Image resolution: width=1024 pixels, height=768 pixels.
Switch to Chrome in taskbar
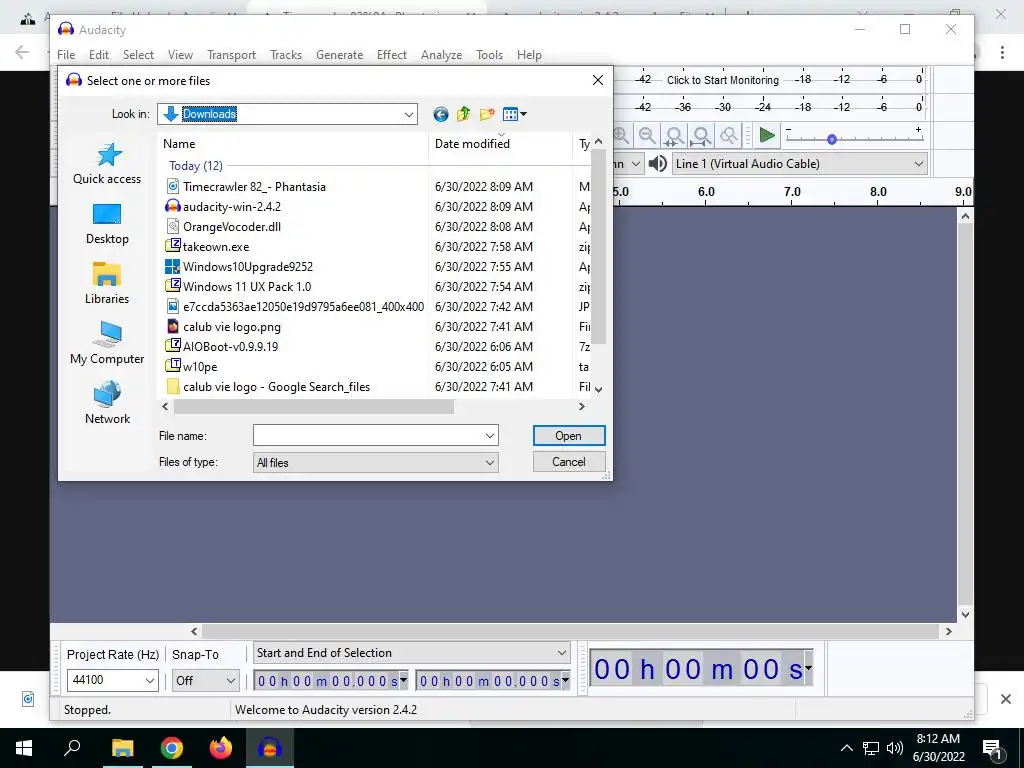(x=171, y=748)
